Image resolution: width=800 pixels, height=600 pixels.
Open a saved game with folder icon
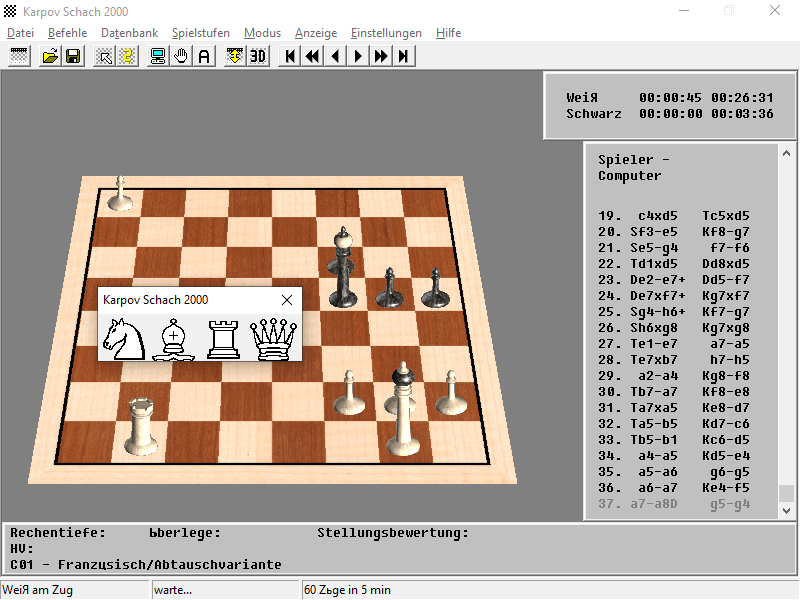click(50, 56)
